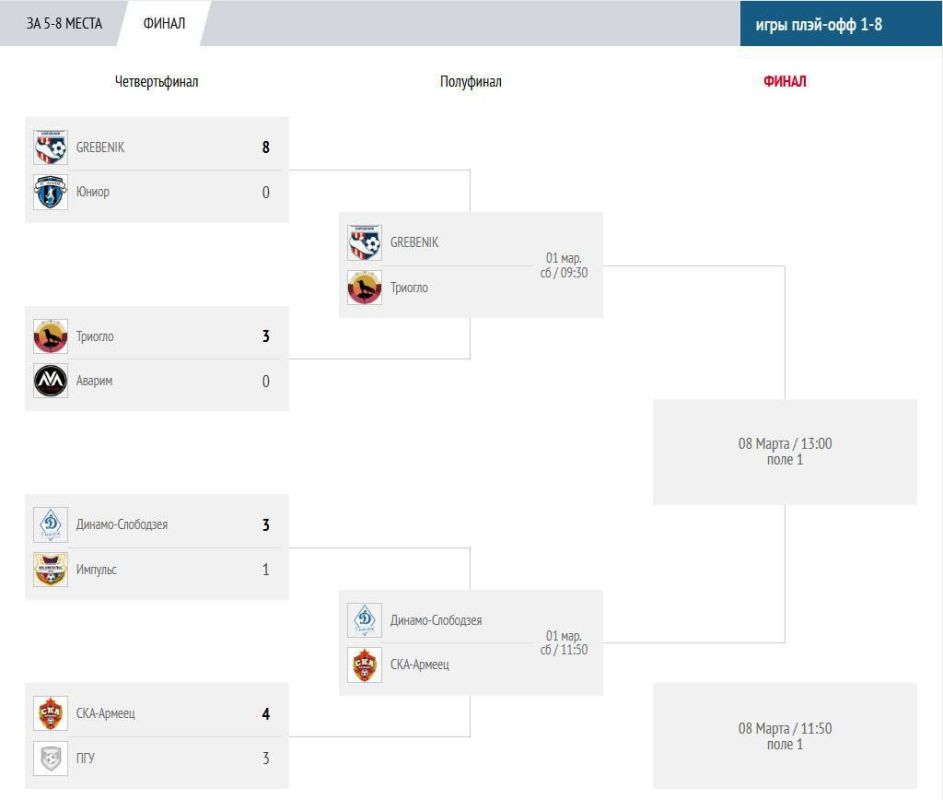Click Юниор team logo

pos(51,192)
